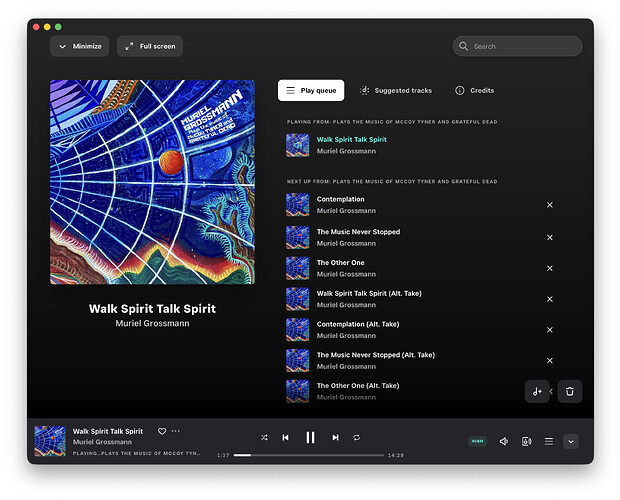The height and width of the screenshot is (500, 620).
Task: Click the Minimize button
Action: pos(79,46)
